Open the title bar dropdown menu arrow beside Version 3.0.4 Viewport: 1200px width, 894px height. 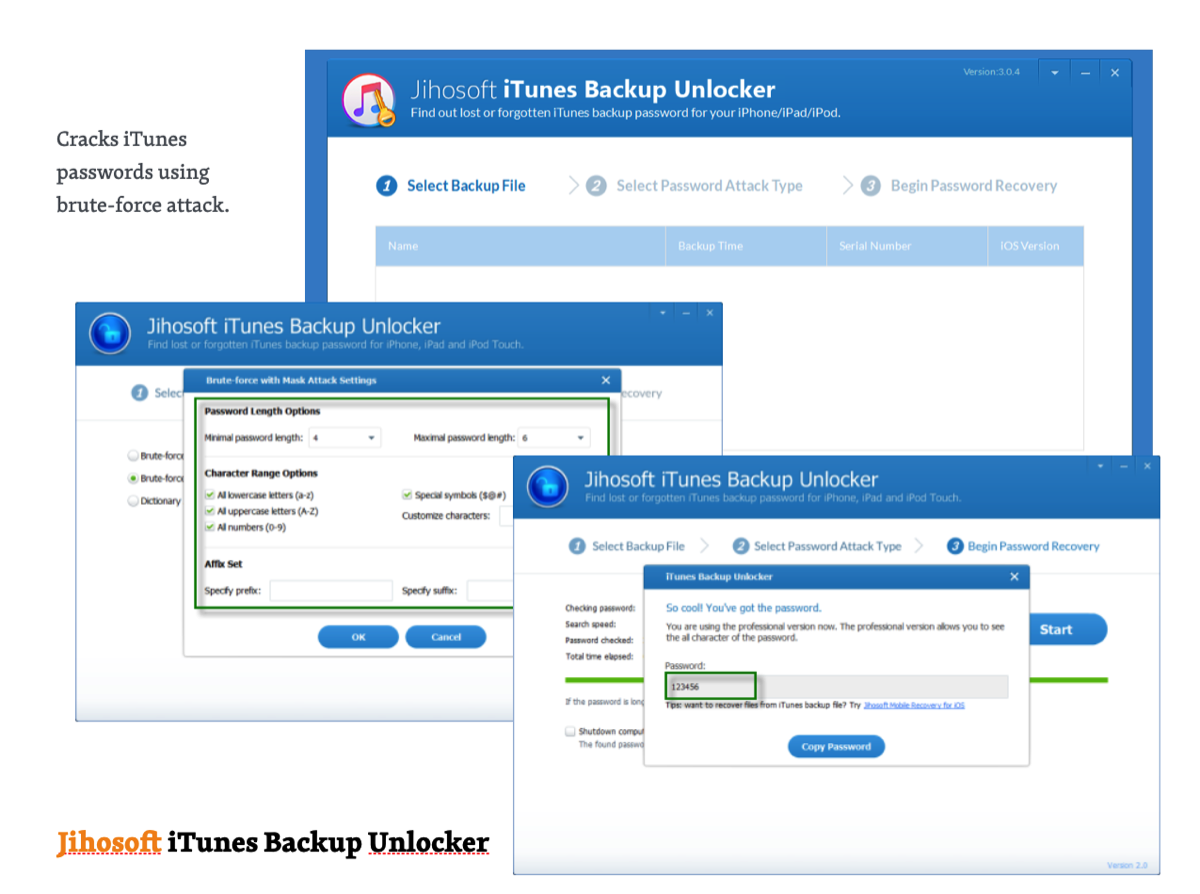[x=1054, y=73]
